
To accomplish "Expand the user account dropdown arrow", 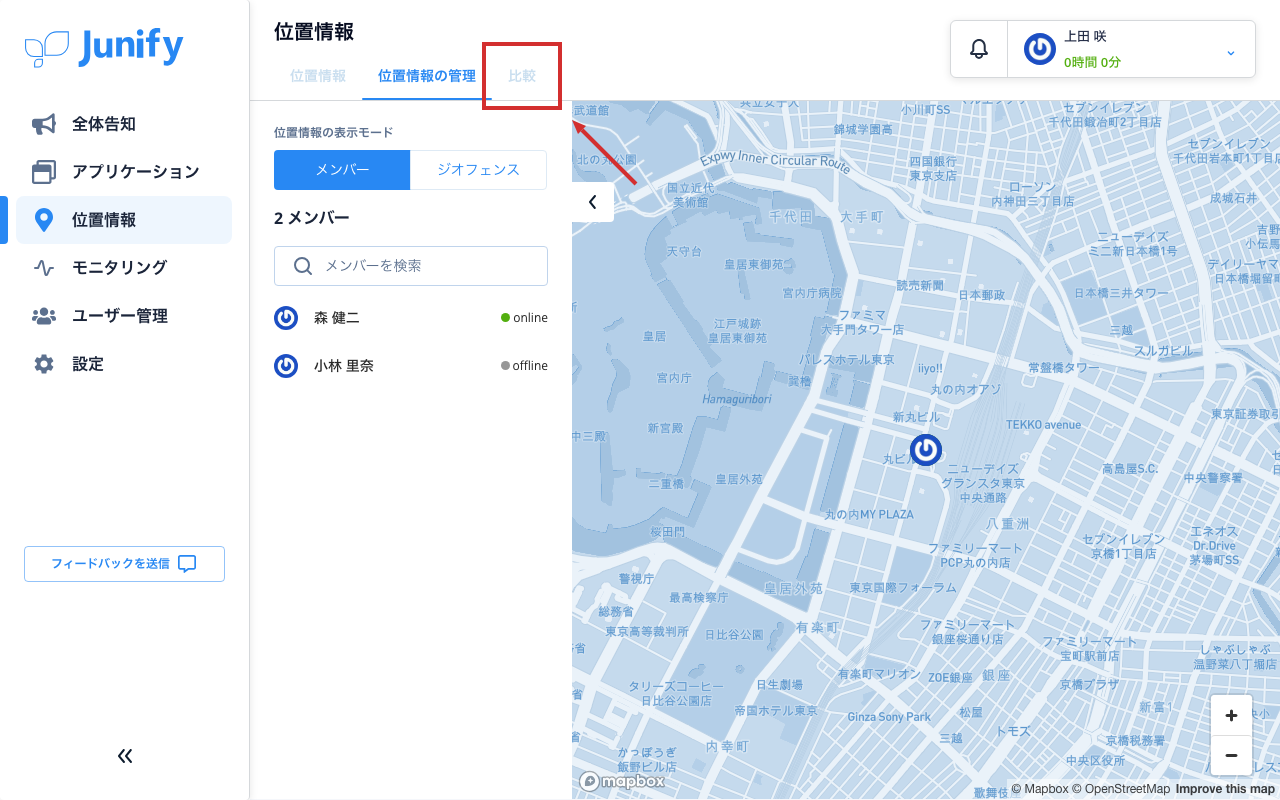I will click(1231, 52).
